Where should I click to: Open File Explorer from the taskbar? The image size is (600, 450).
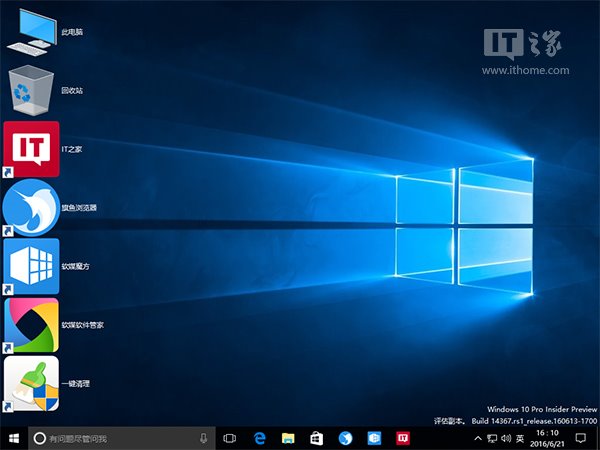287,438
